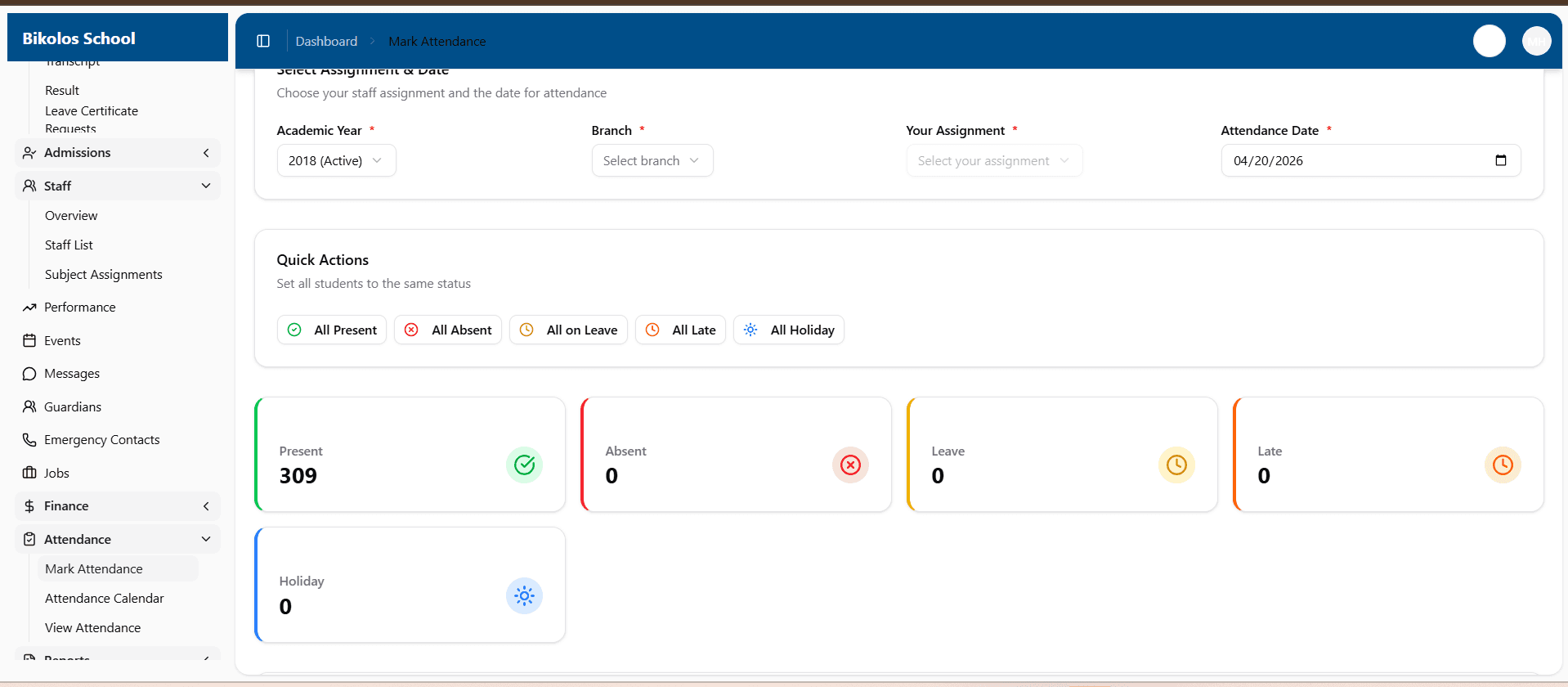Mark everyone with All Present button
Viewport: 1568px width, 687px height.
[x=332, y=330]
